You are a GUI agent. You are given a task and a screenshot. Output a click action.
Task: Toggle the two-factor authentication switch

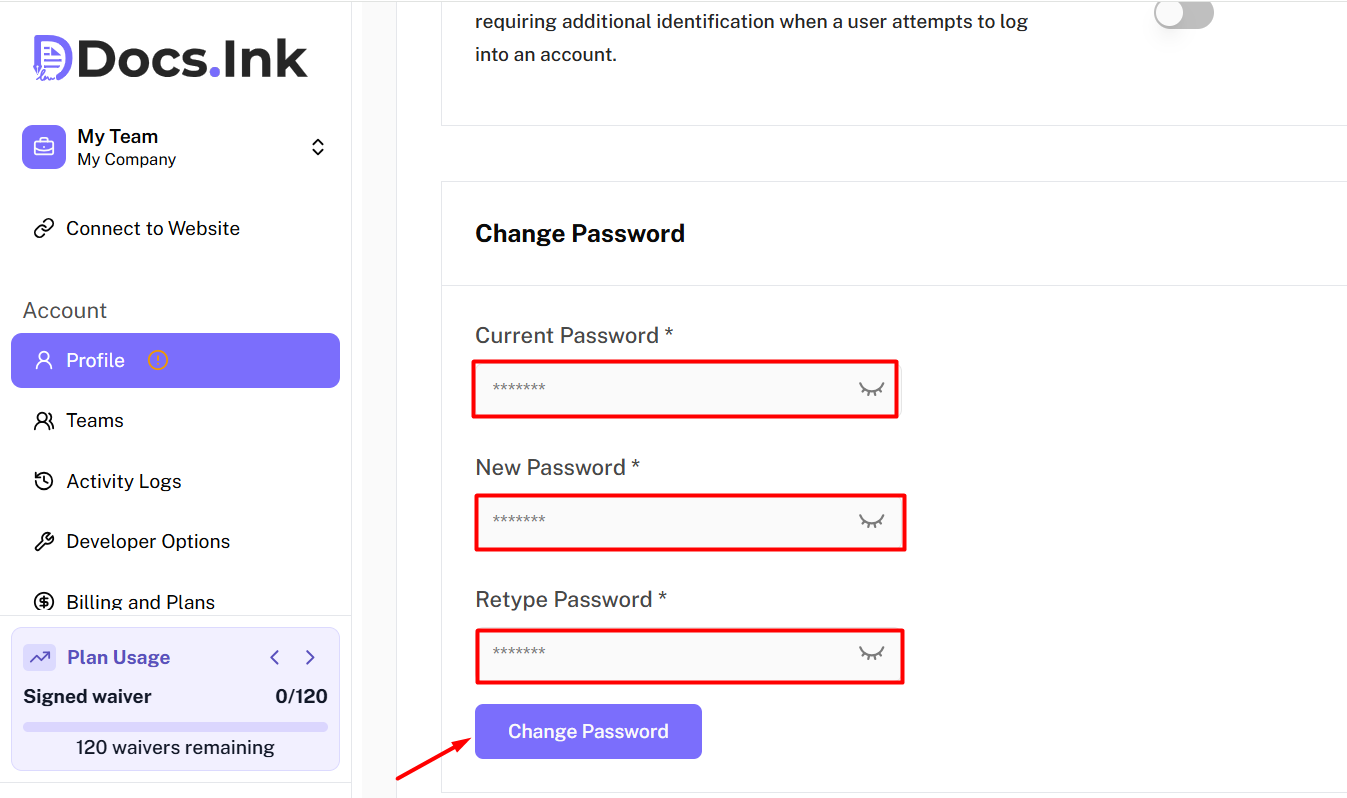(1183, 15)
